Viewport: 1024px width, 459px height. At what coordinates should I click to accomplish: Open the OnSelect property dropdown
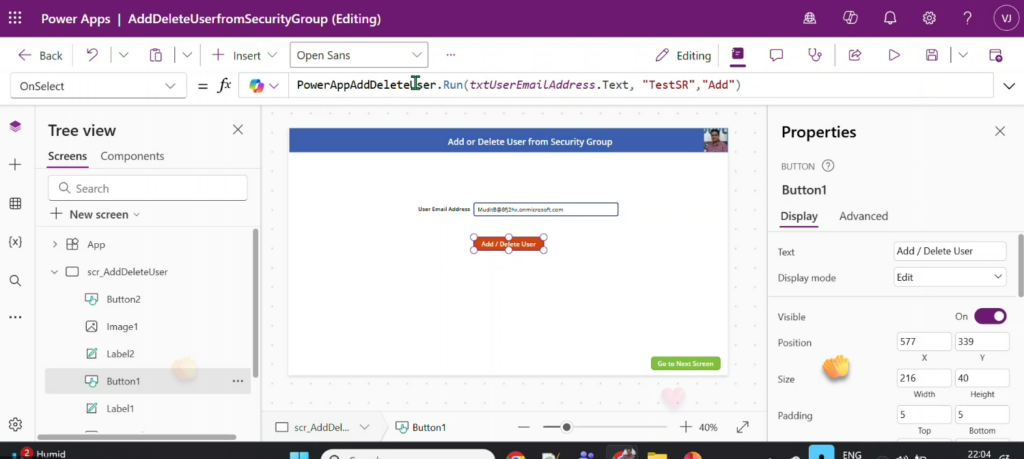point(97,86)
